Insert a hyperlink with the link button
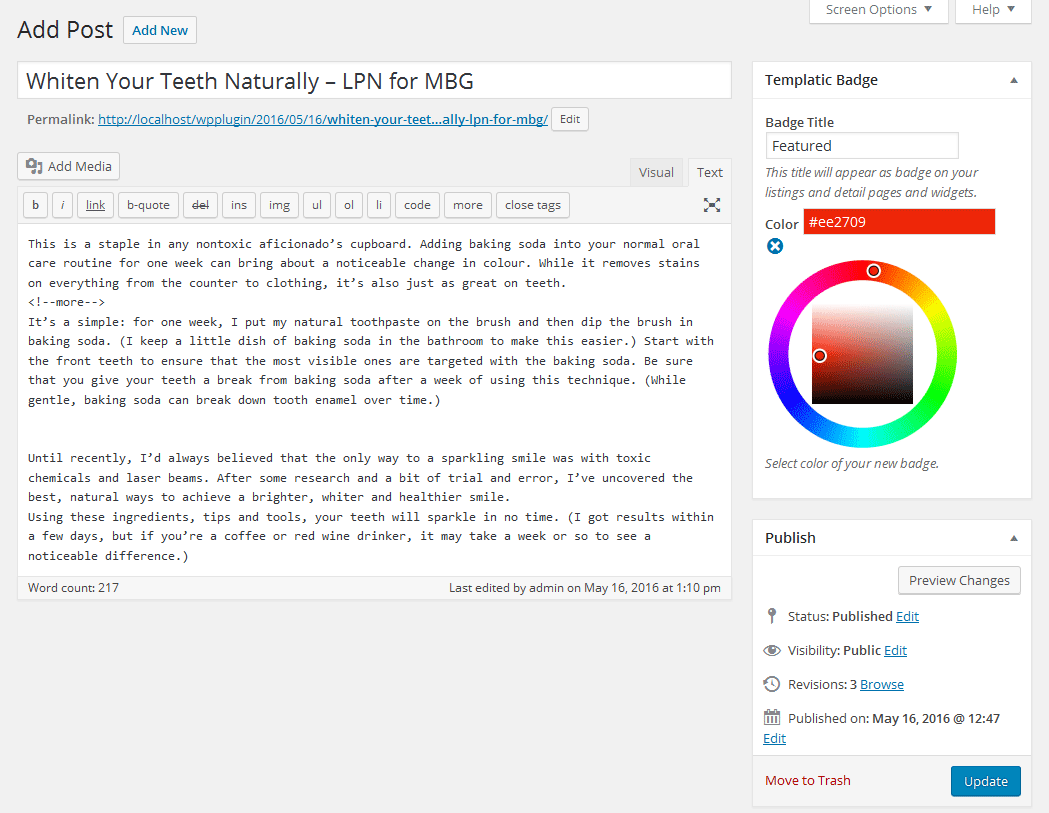The image size is (1049, 813). coord(95,205)
